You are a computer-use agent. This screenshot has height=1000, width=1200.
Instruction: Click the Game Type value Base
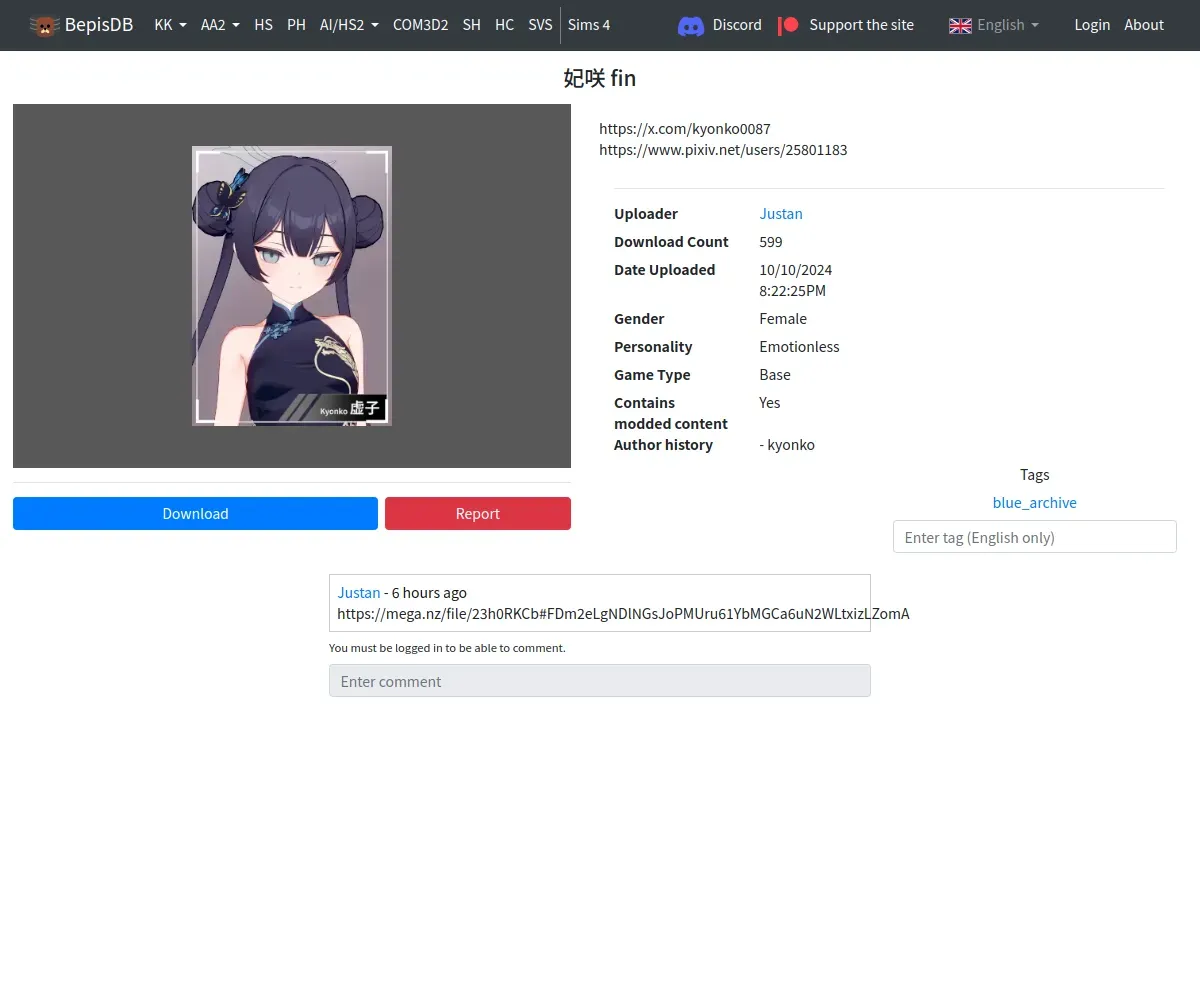(775, 374)
